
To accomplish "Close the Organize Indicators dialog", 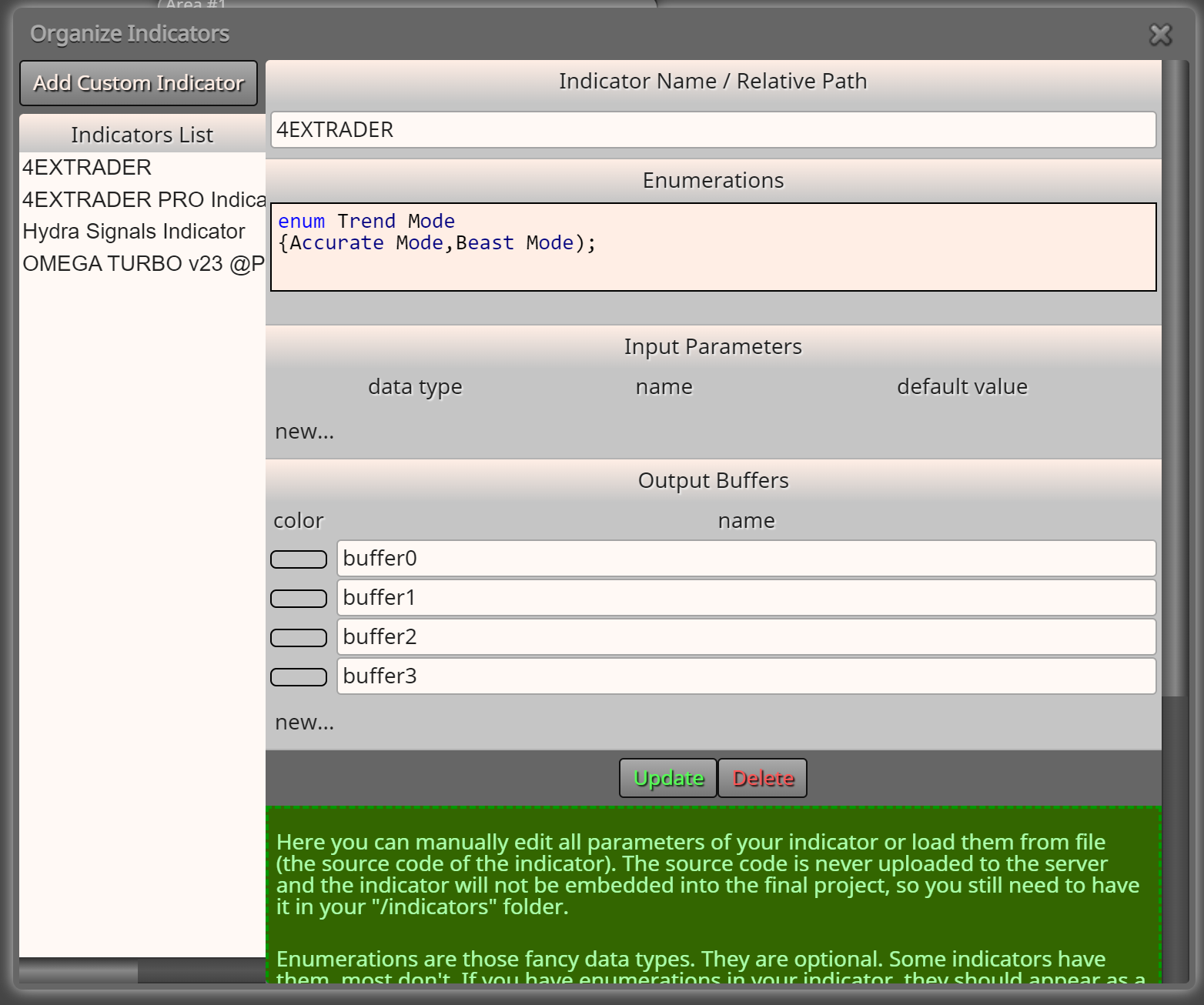I will [x=1160, y=35].
